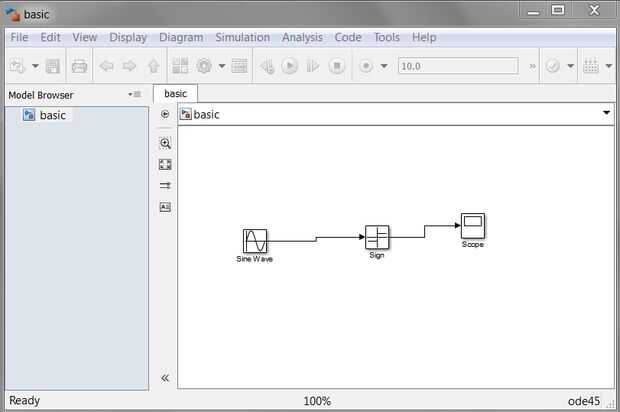Click the Ready status text
The height and width of the screenshot is (412, 620).
pyautogui.click(x=25, y=401)
